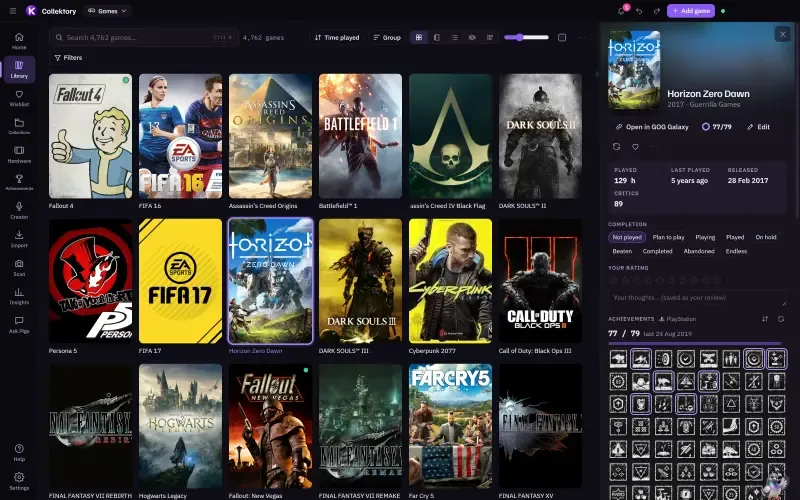Open the Group options dropdown
This screenshot has width=800, height=500.
(x=387, y=37)
